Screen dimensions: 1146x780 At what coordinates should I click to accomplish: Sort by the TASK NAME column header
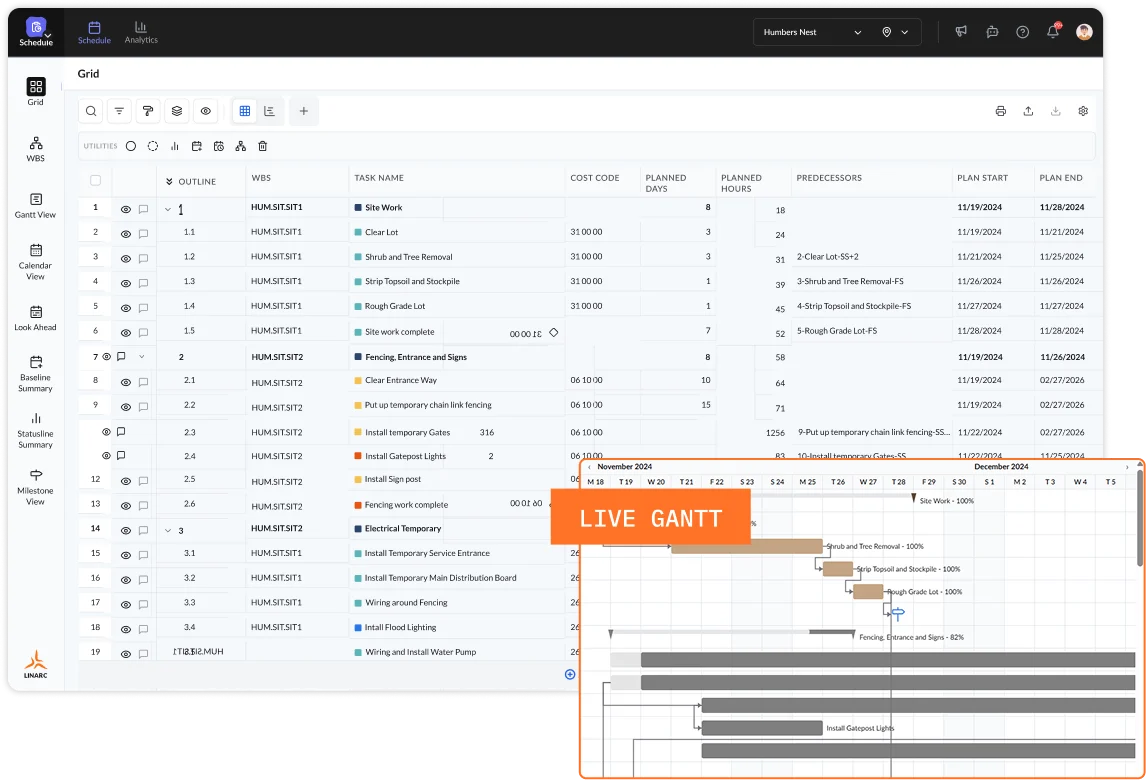[x=379, y=178]
